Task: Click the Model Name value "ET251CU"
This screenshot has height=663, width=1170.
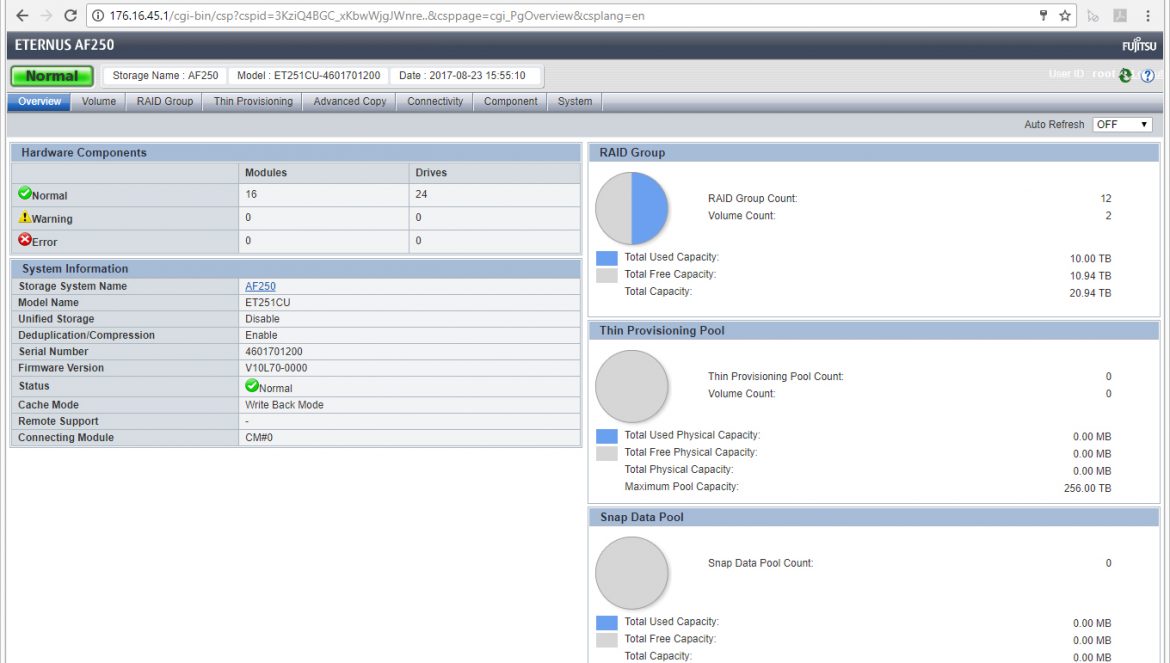Action: tap(268, 303)
